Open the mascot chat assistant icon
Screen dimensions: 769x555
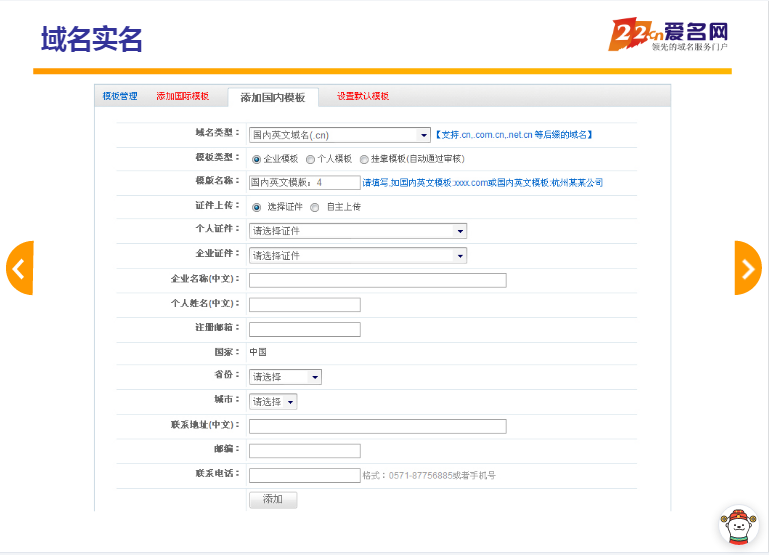pos(738,525)
